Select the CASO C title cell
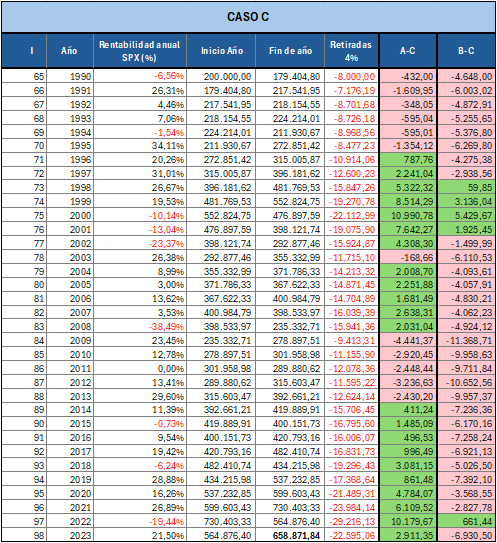 pyautogui.click(x=248, y=17)
